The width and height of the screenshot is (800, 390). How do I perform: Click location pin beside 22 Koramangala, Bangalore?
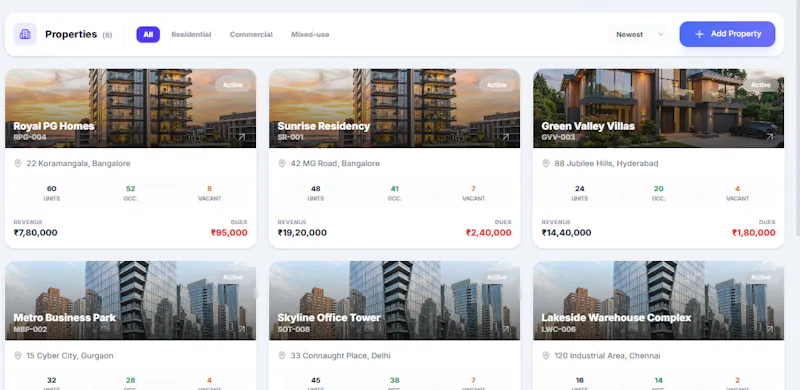18,163
